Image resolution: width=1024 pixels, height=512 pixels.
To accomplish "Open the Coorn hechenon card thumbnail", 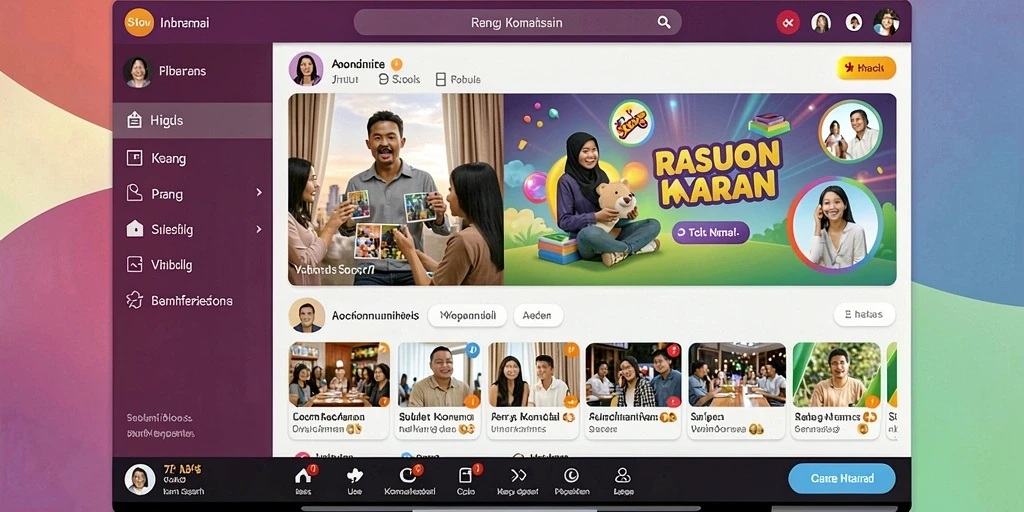I will 339,374.
